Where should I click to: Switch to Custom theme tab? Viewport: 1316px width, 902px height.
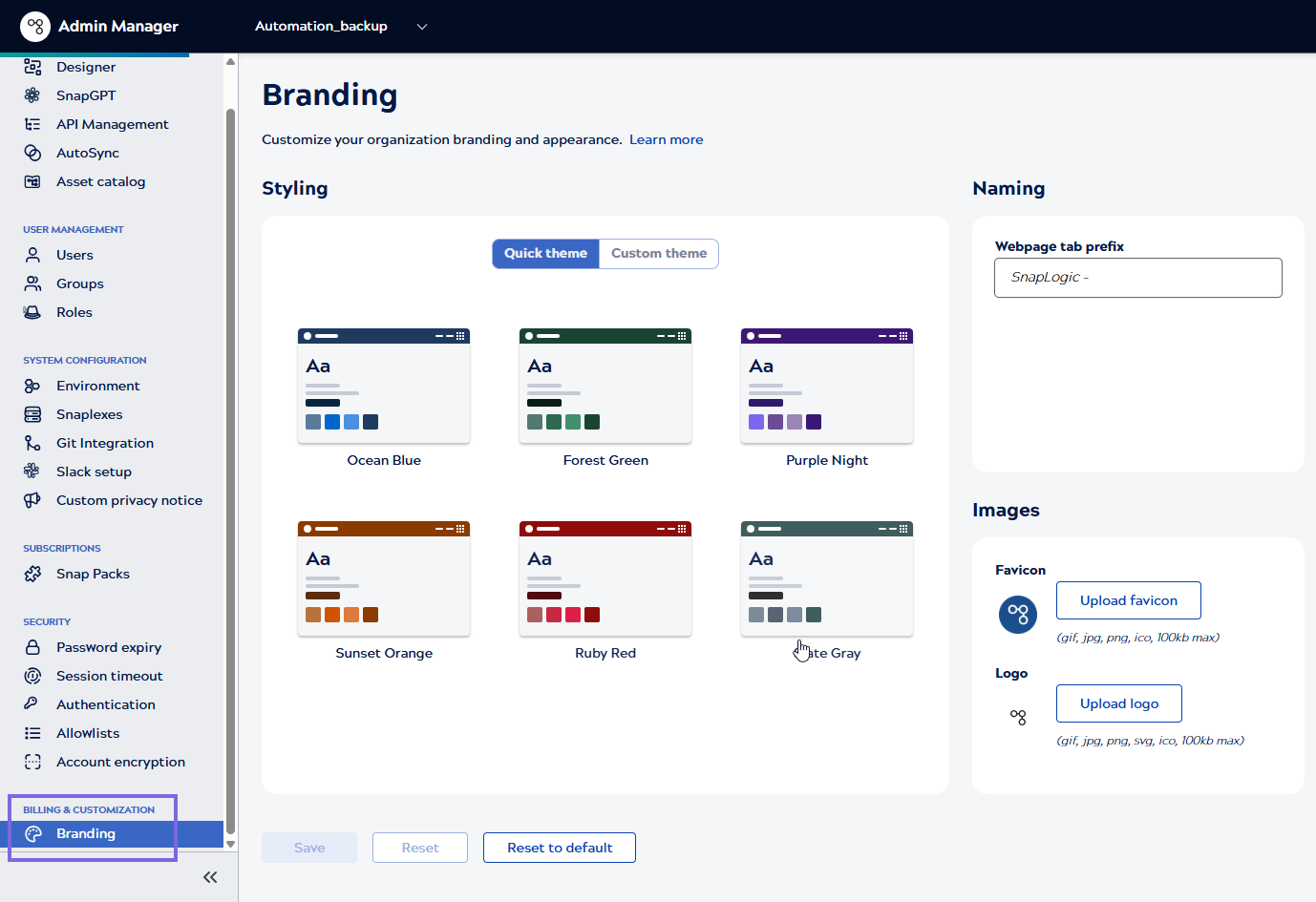[659, 254]
